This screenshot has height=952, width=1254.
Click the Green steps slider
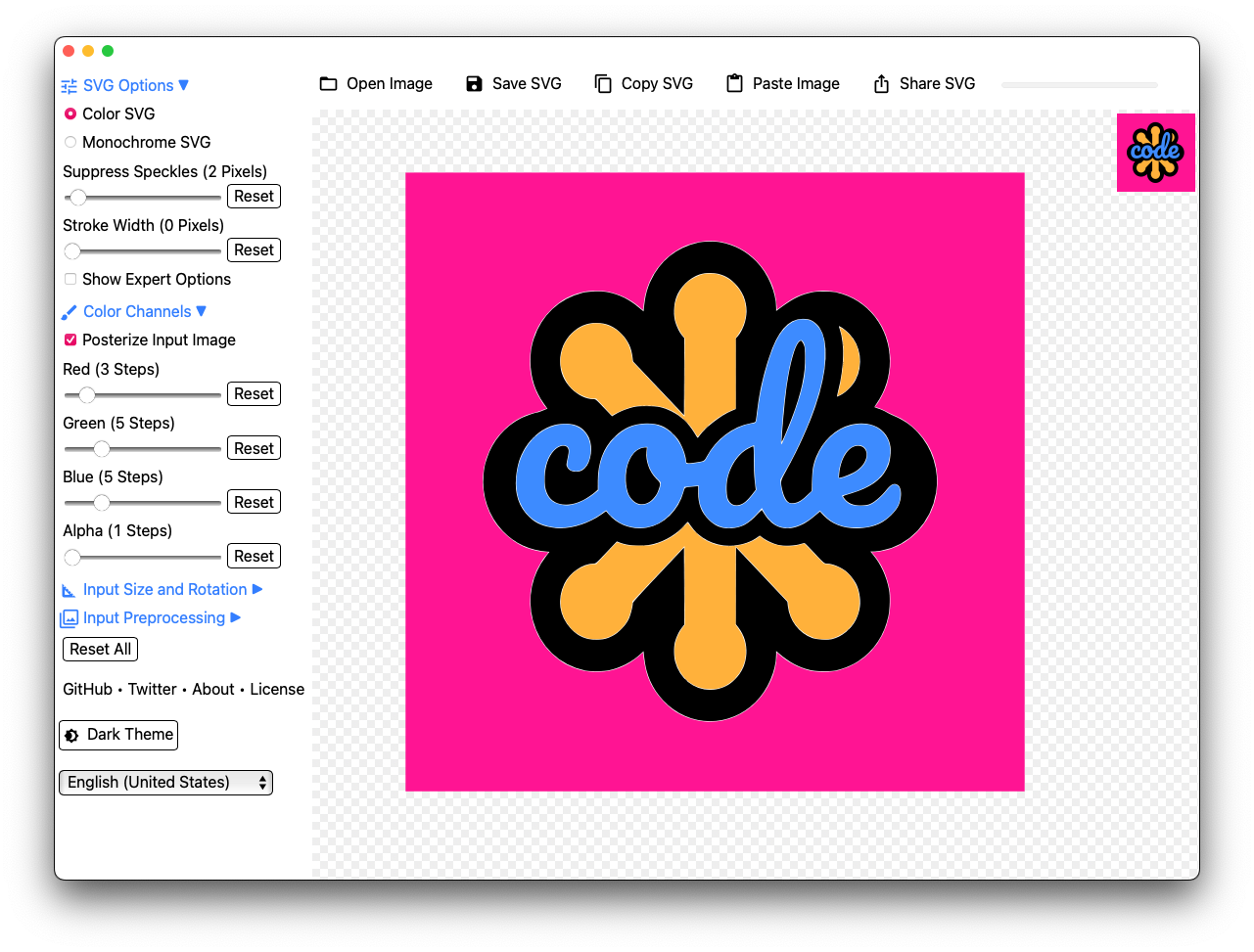(x=142, y=449)
